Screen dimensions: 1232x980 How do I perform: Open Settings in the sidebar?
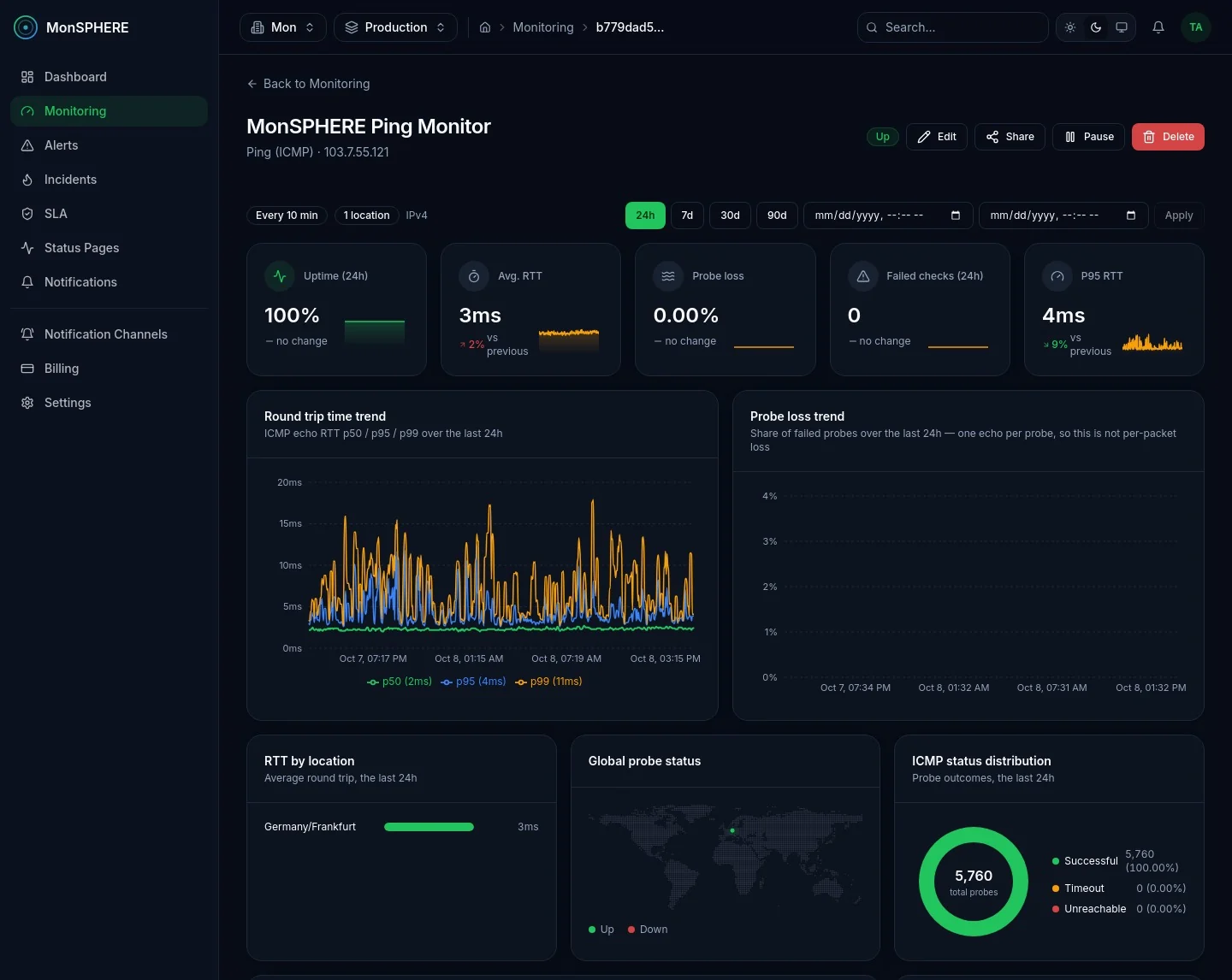point(109,403)
